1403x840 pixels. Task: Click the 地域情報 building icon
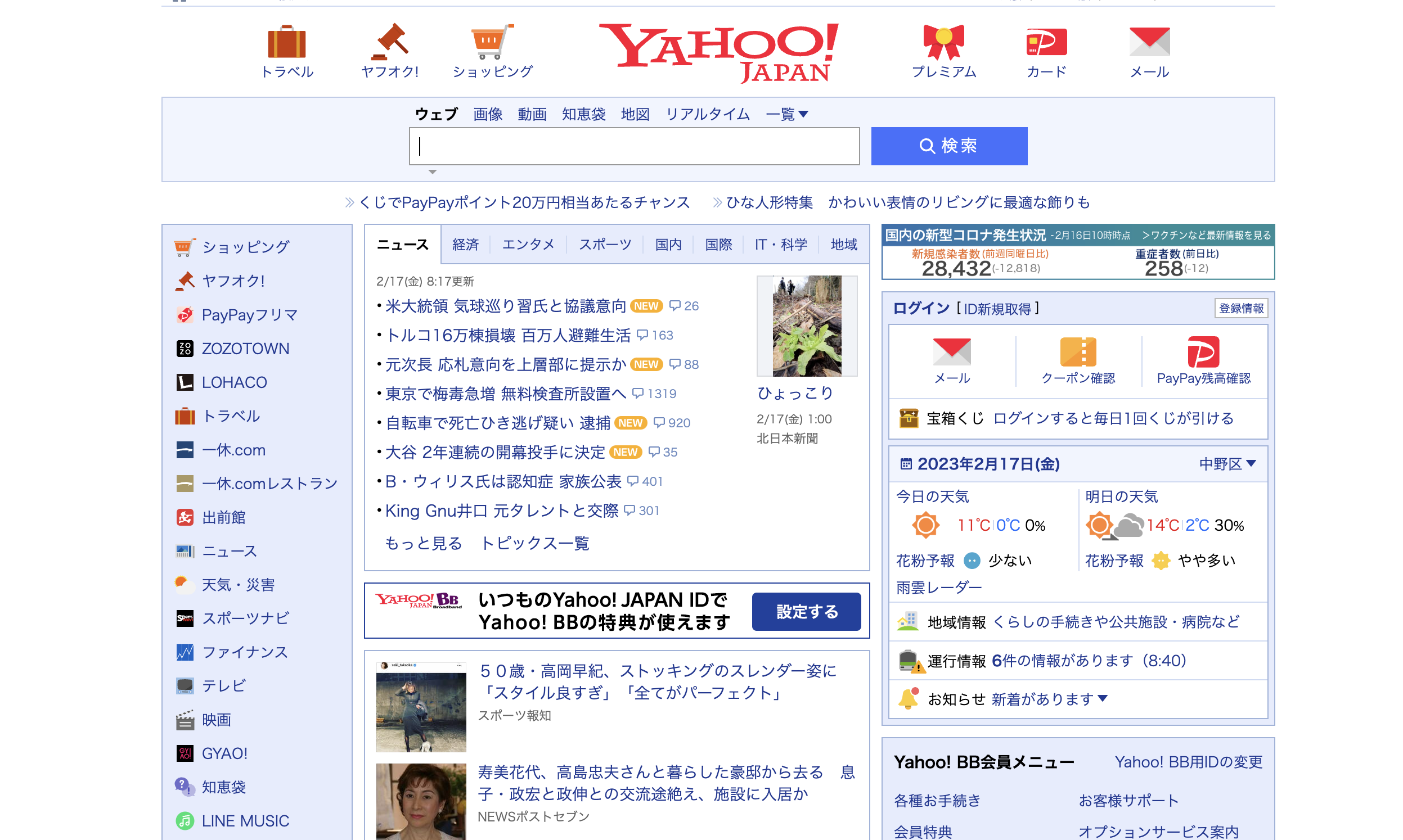[x=907, y=621]
